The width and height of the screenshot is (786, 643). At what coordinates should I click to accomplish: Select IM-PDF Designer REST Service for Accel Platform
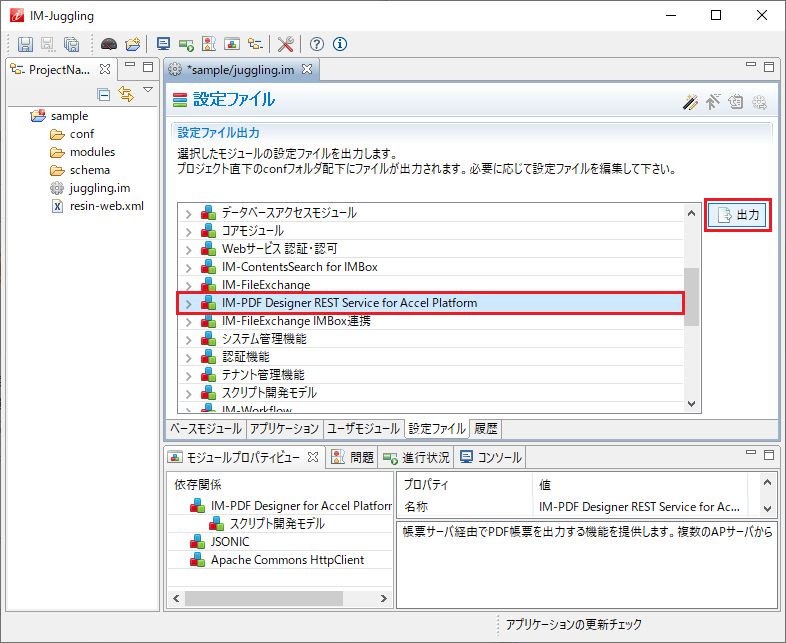431,303
